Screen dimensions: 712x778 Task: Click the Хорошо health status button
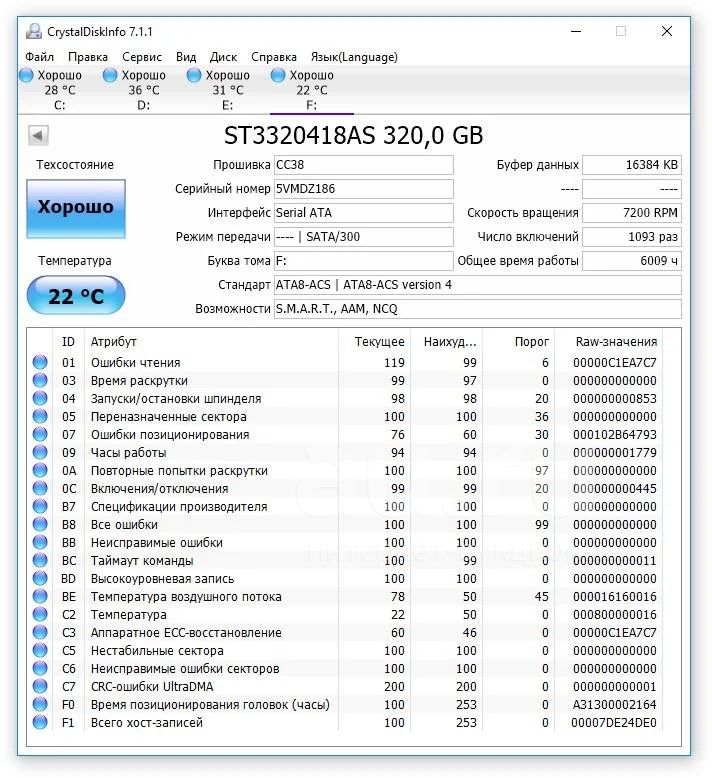[x=76, y=209]
